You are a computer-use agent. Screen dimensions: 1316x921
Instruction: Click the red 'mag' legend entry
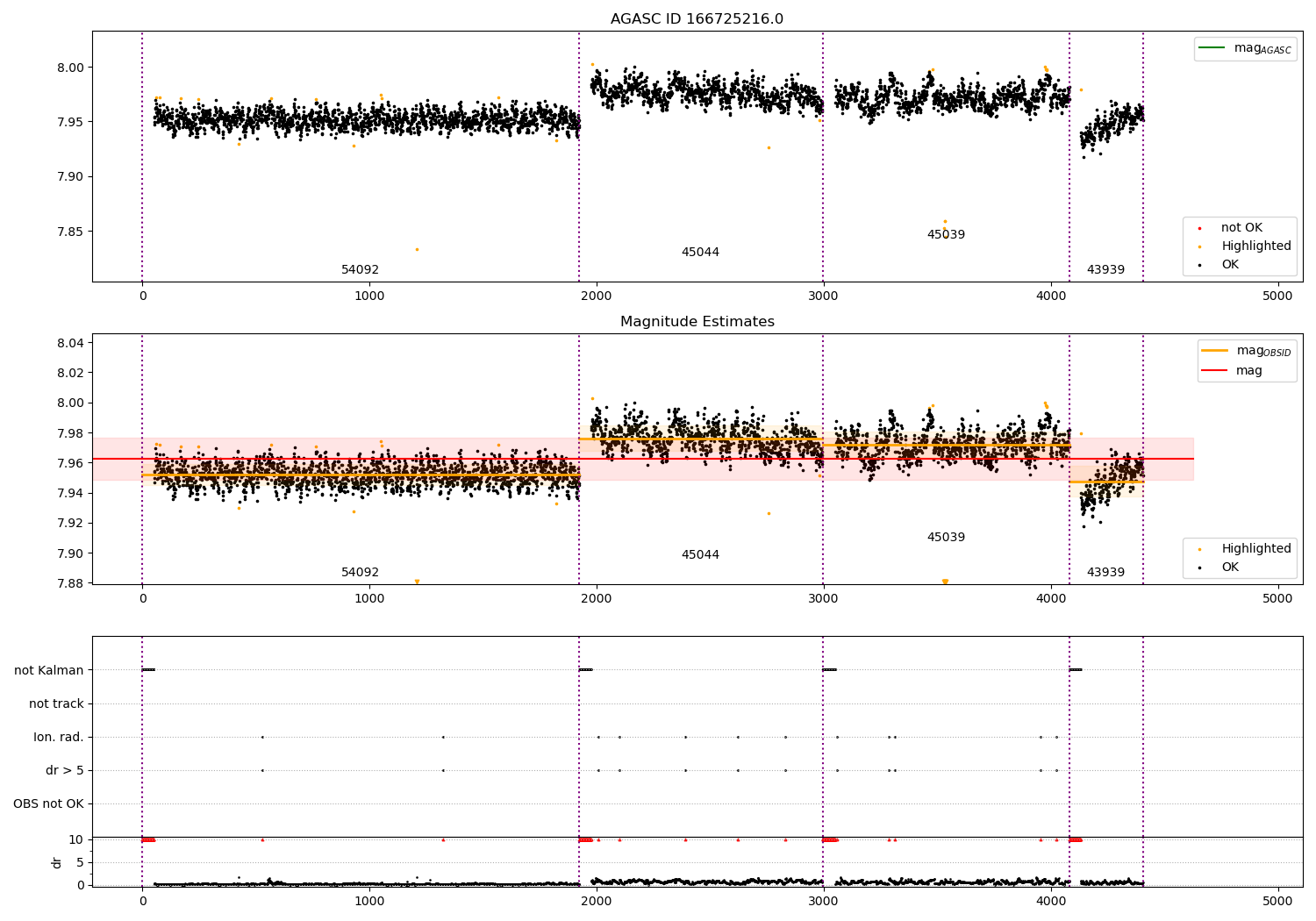point(1233,371)
